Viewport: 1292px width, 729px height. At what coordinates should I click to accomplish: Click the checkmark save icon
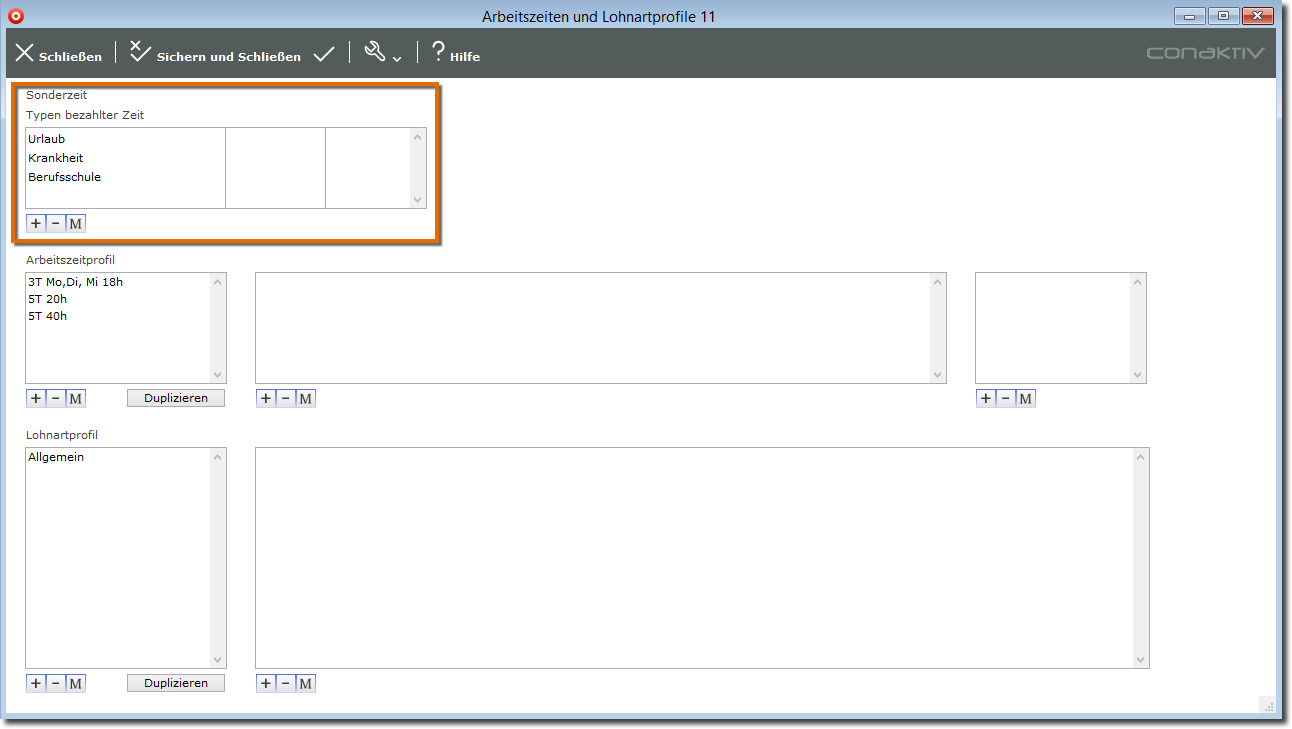click(x=323, y=55)
